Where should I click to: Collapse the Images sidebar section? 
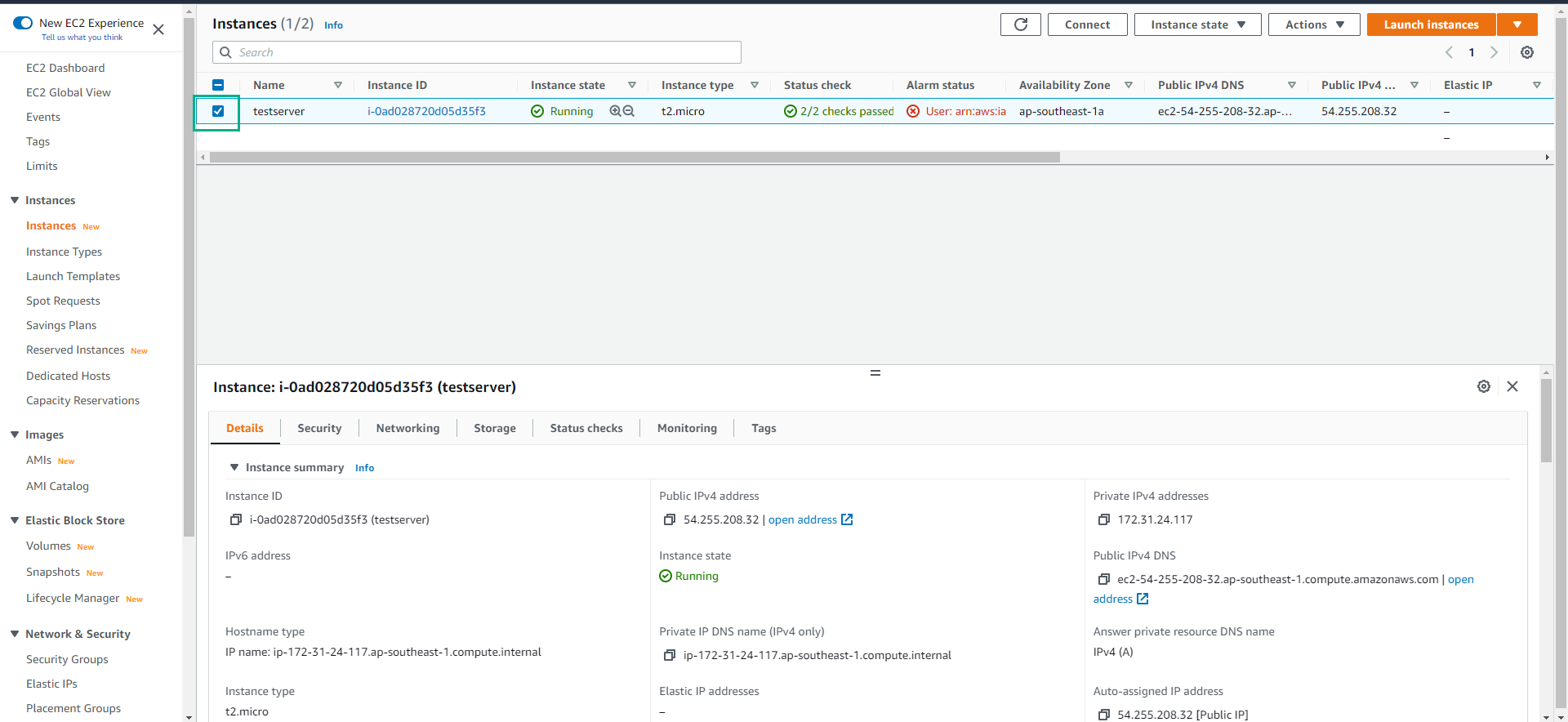(x=15, y=435)
